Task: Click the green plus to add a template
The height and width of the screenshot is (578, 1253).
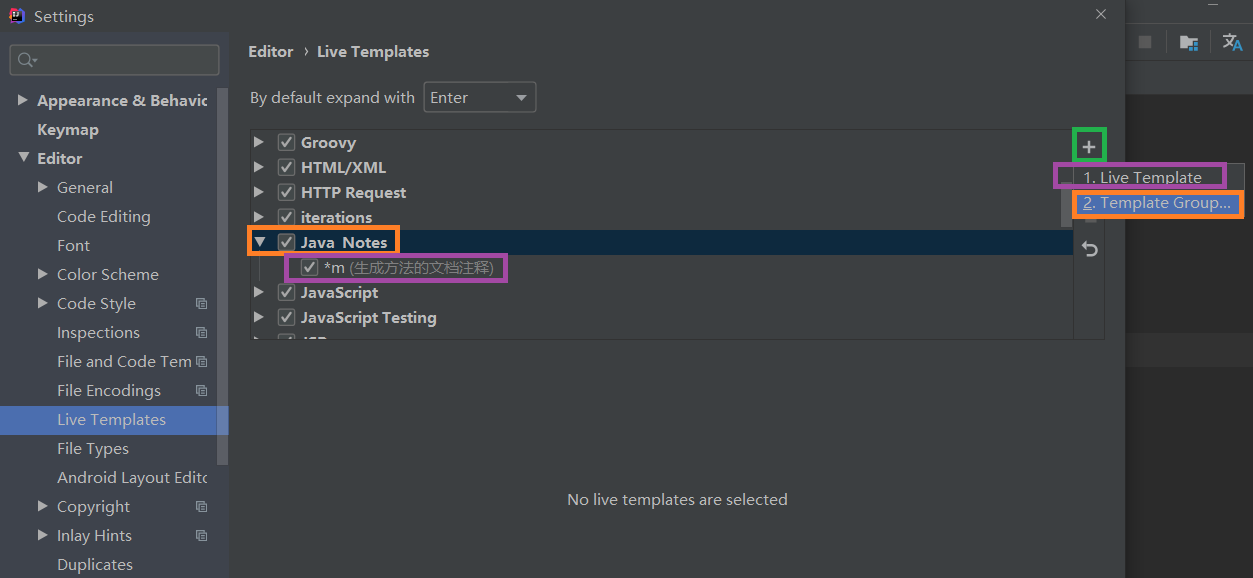Action: tap(1088, 144)
